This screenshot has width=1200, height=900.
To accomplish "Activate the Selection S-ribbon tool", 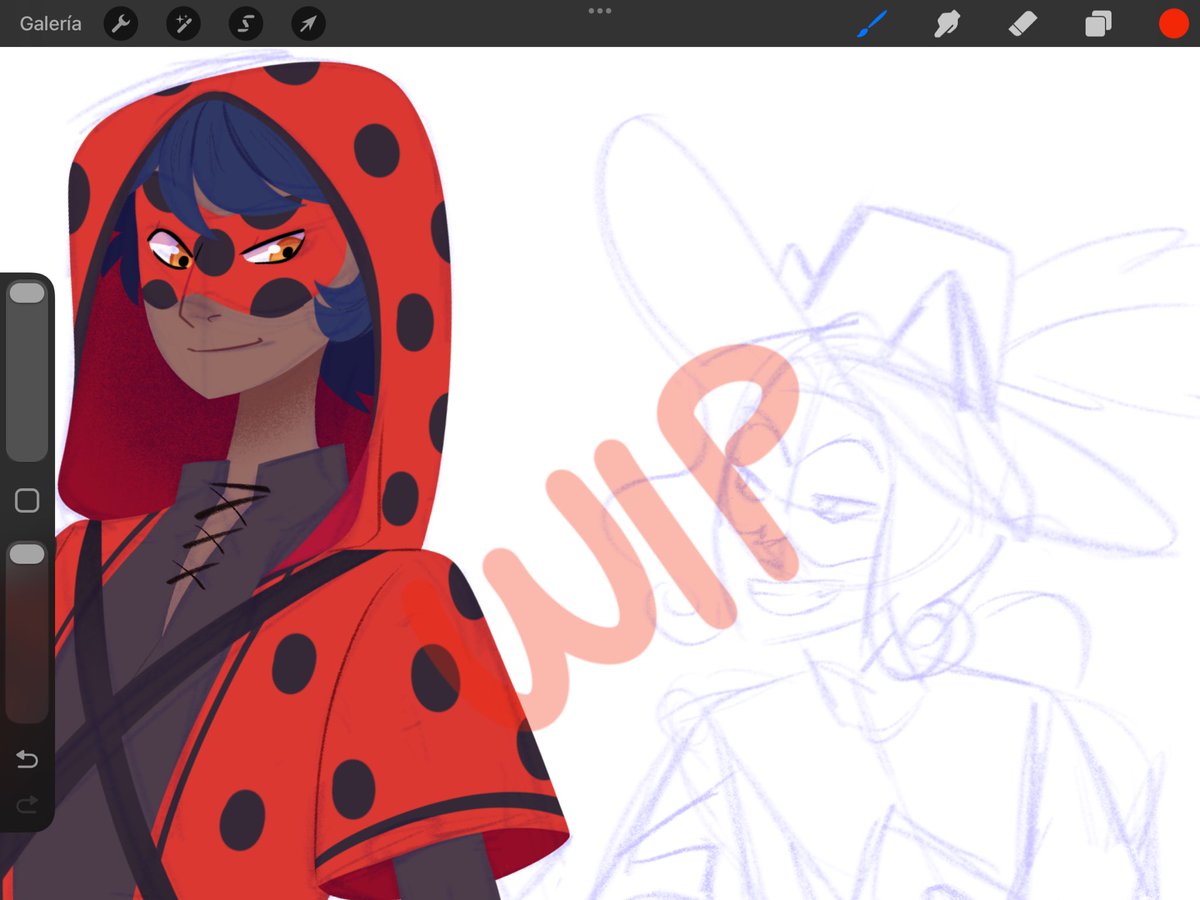I will [246, 24].
